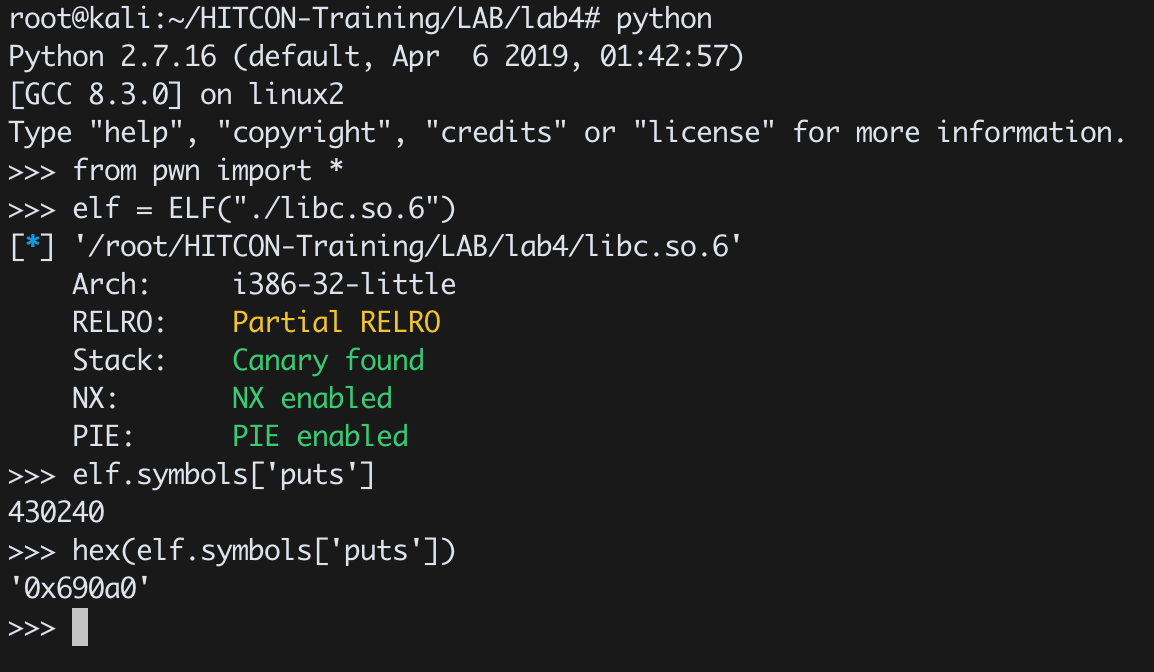Click the word "license" in help text

point(704,132)
